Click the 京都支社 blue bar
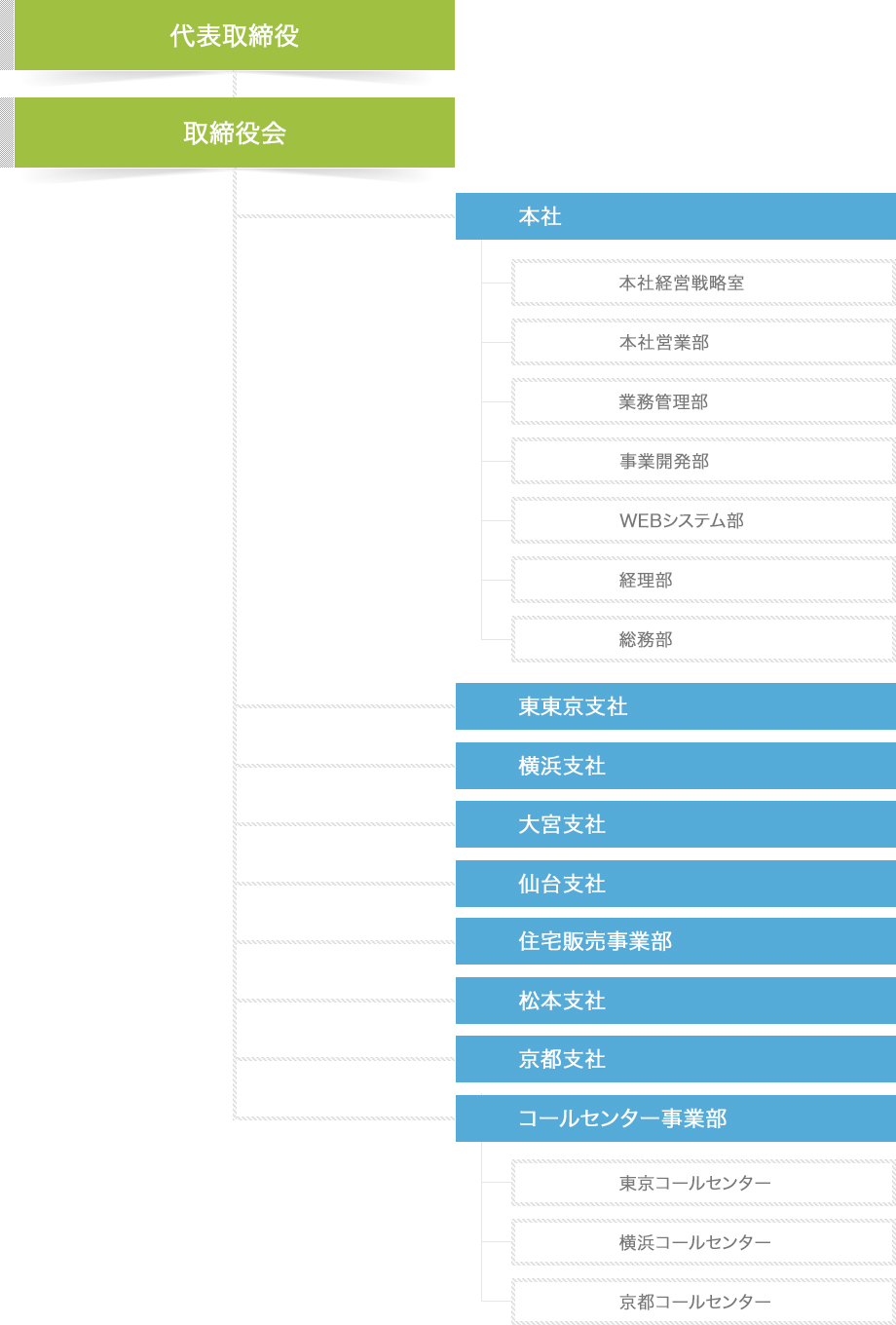This screenshot has width=896, height=1325. point(676,1059)
